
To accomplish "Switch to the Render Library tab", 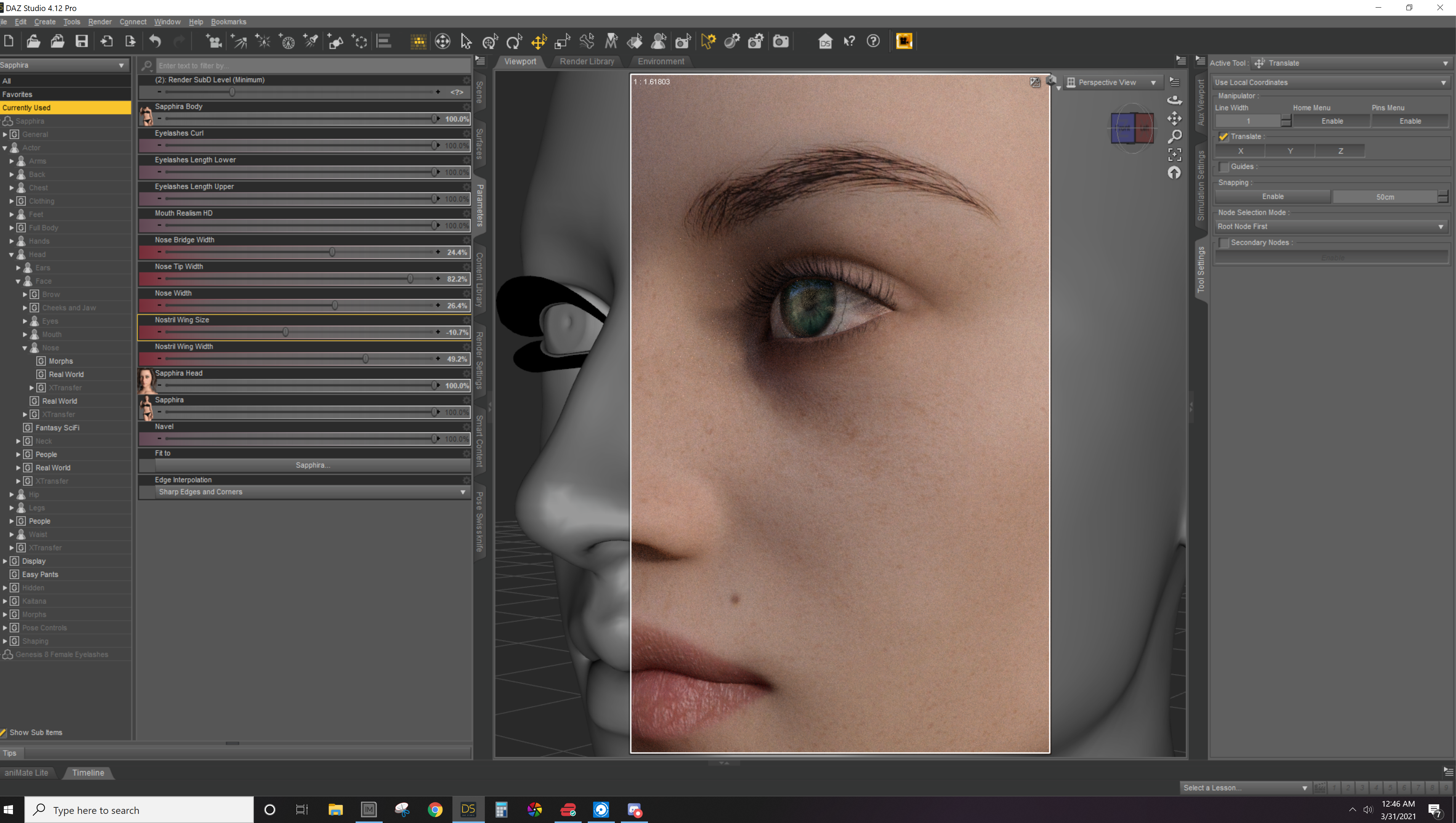I will pos(586,61).
